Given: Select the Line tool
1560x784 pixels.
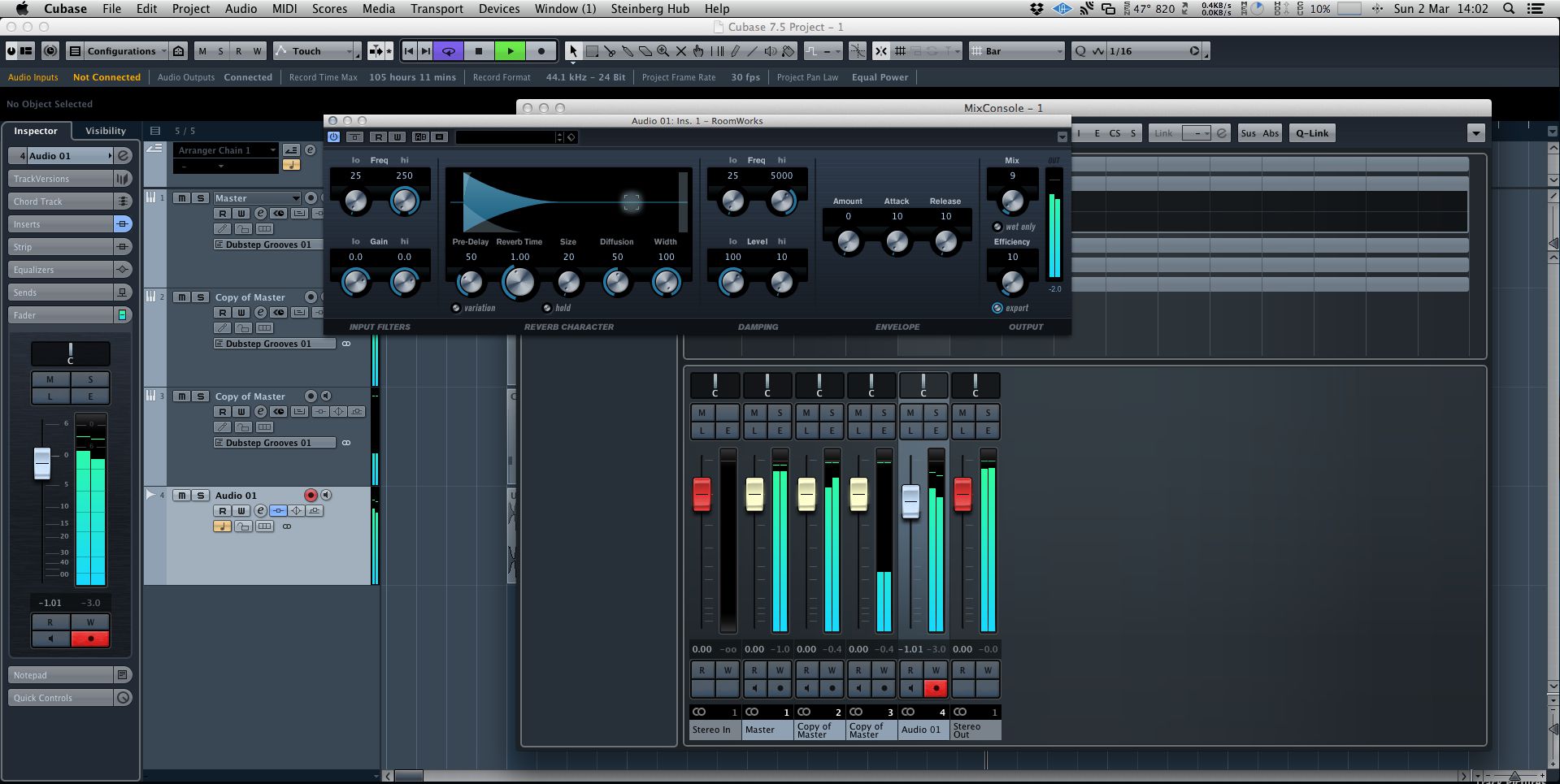Looking at the screenshot, I should coord(753,51).
